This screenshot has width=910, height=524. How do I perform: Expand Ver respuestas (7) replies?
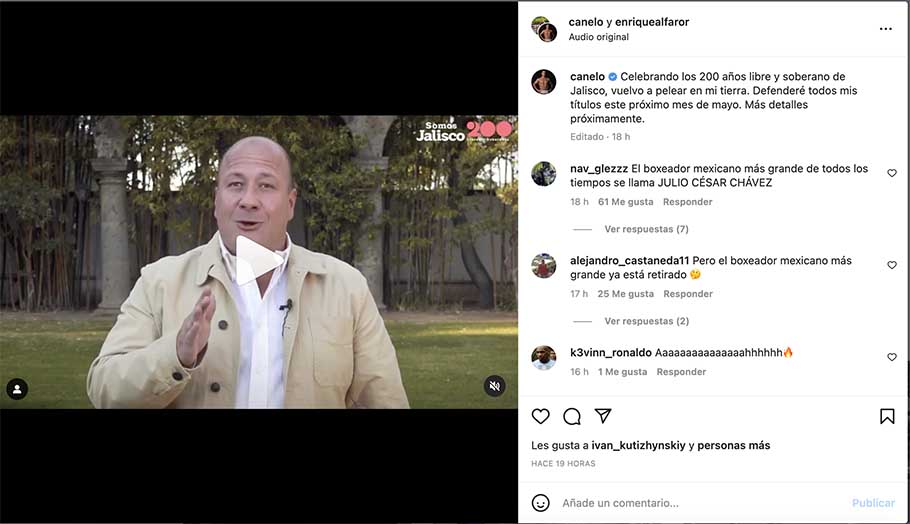647,229
